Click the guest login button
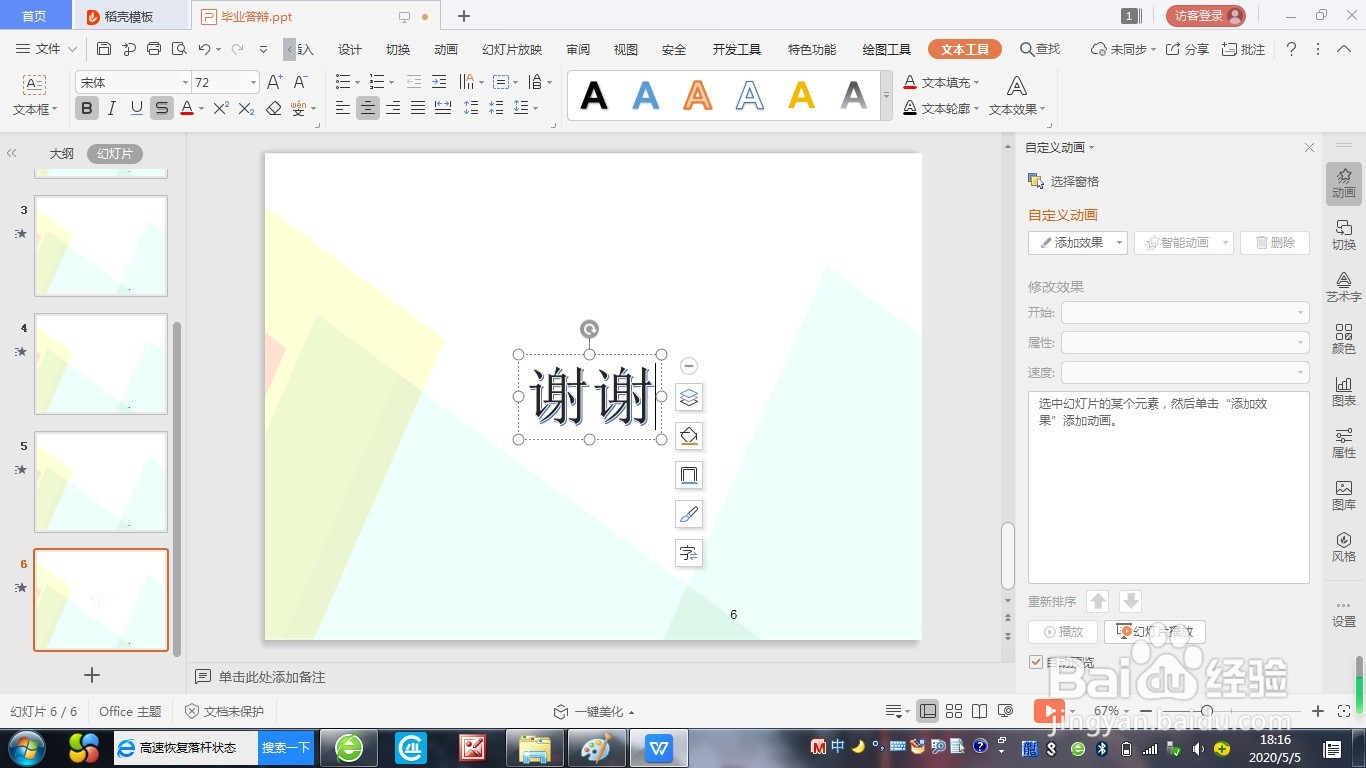 click(1206, 16)
